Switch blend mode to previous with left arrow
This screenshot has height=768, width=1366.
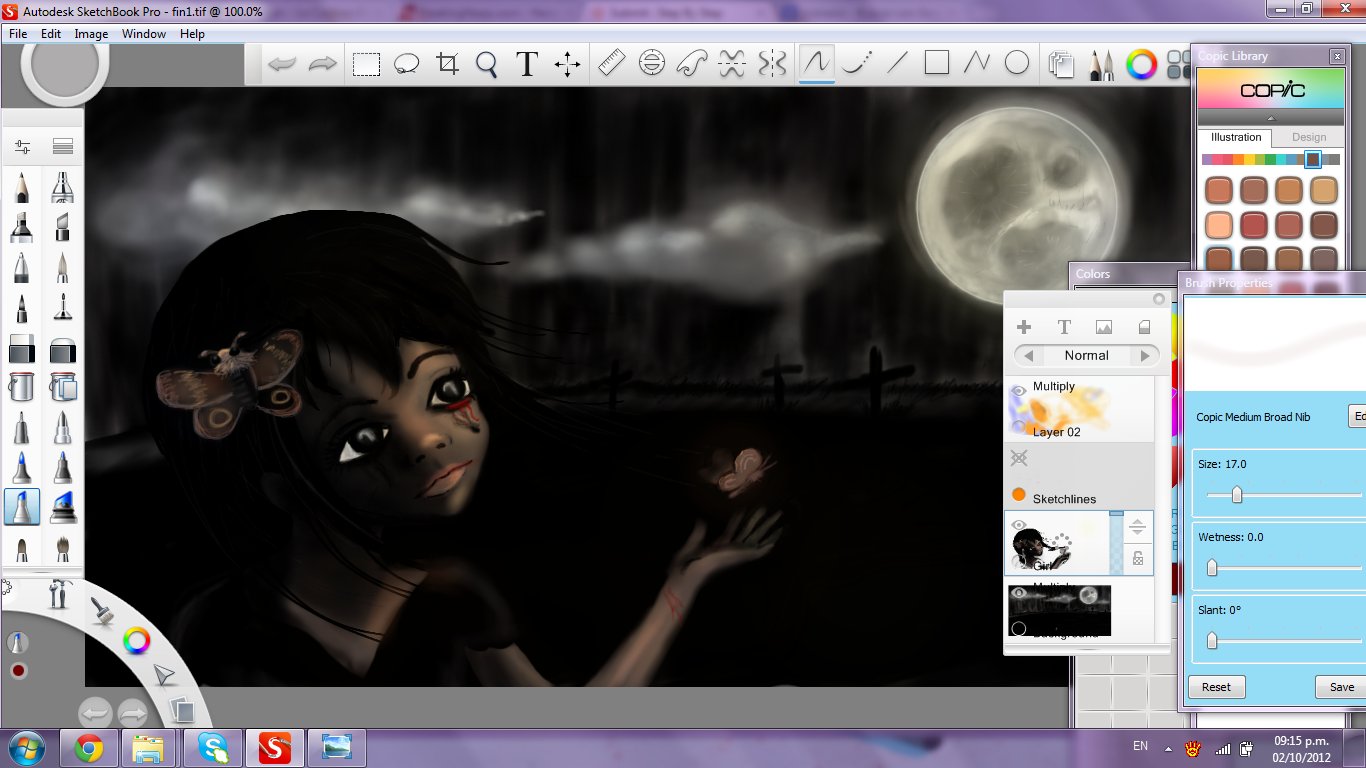1029,355
